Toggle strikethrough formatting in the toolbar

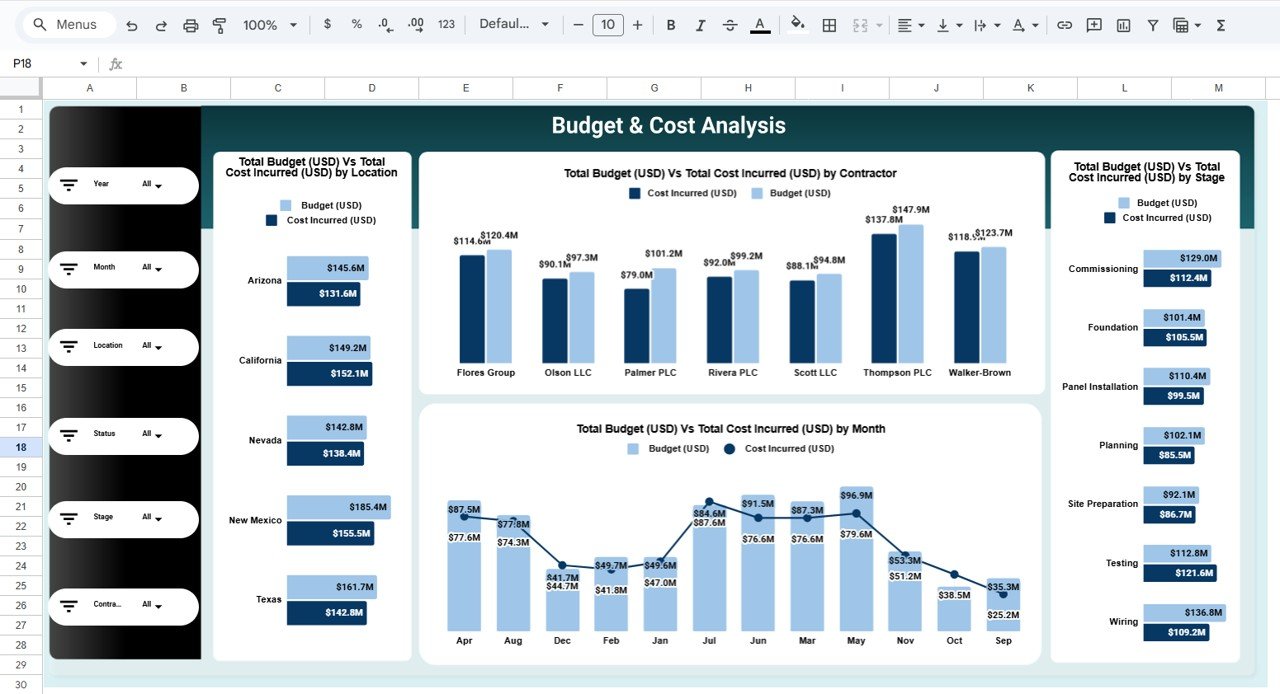tap(729, 24)
